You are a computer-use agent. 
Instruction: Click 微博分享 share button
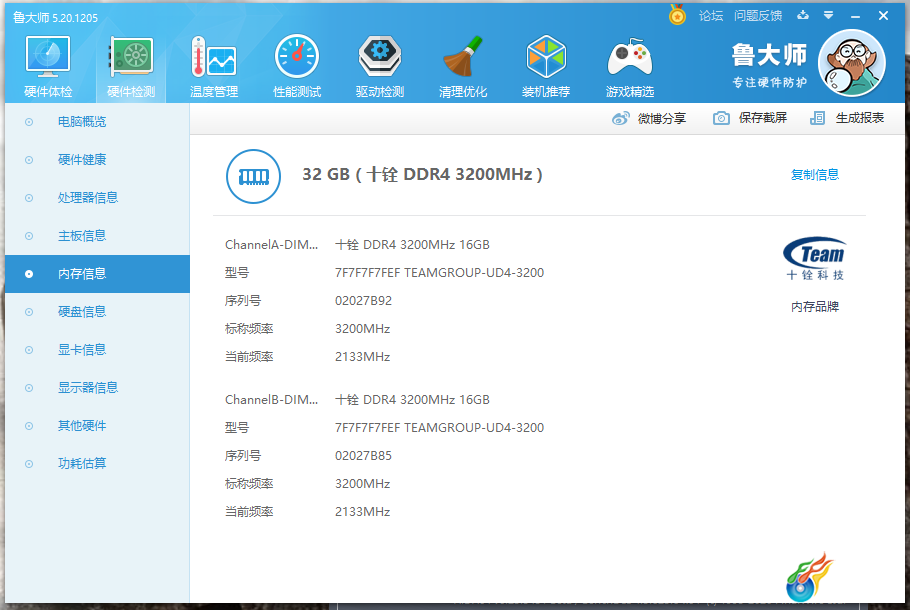coord(649,118)
